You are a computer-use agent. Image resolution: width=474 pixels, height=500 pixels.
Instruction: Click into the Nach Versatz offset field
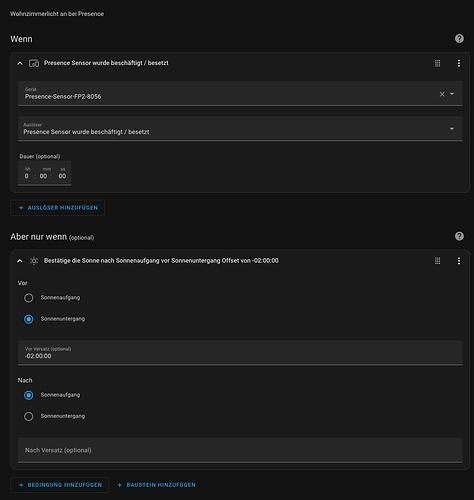click(240, 450)
